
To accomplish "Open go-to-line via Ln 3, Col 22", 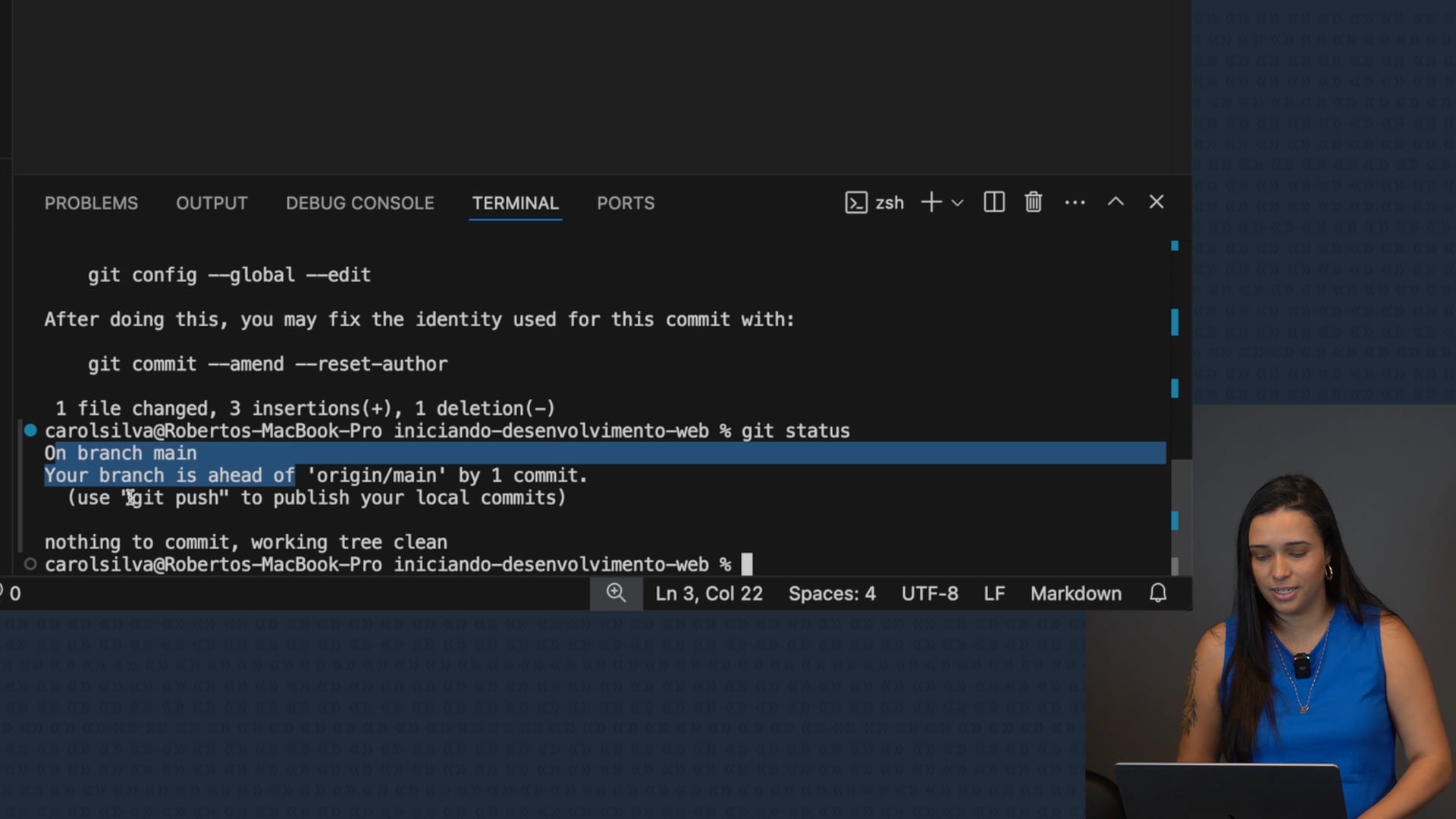I will point(709,594).
